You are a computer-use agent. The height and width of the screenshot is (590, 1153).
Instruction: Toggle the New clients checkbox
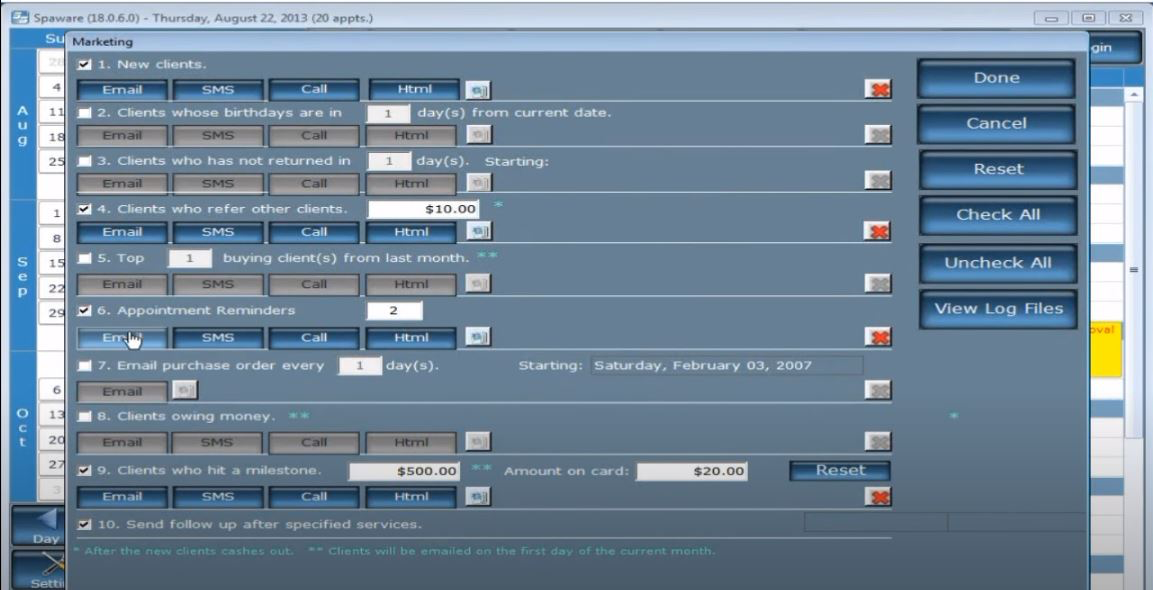[85, 65]
